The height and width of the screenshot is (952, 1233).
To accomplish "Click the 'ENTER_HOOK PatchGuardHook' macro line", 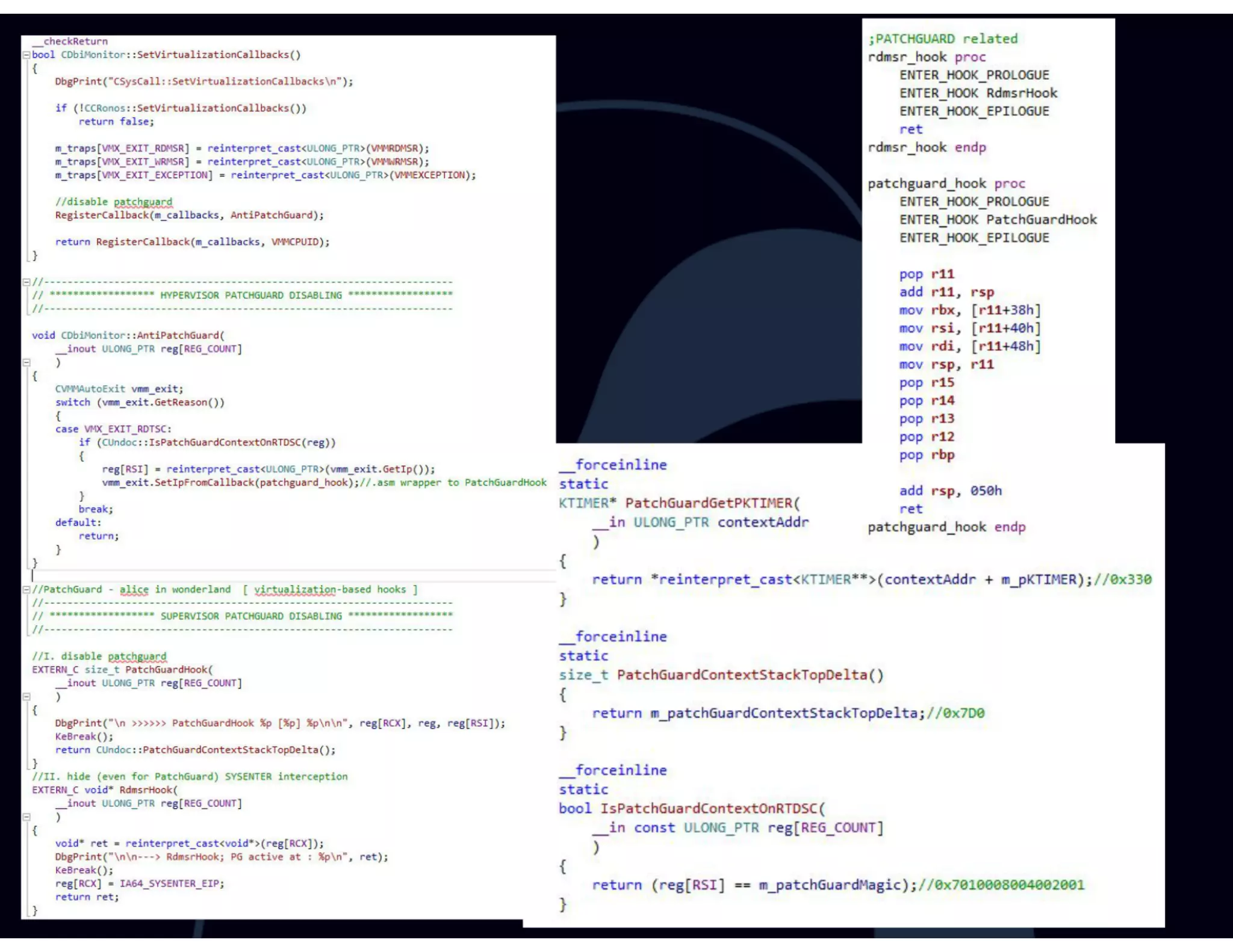I will (998, 220).
